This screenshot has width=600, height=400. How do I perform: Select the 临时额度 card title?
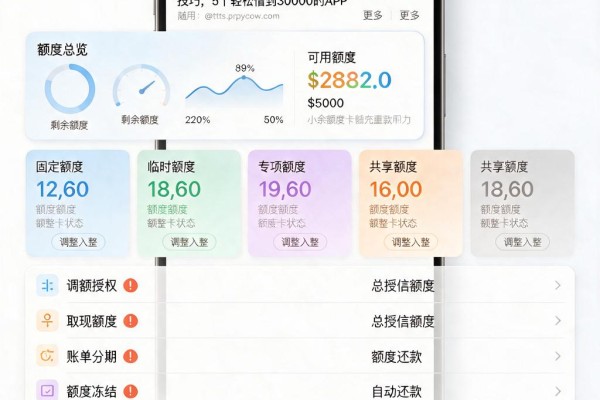pos(171,167)
